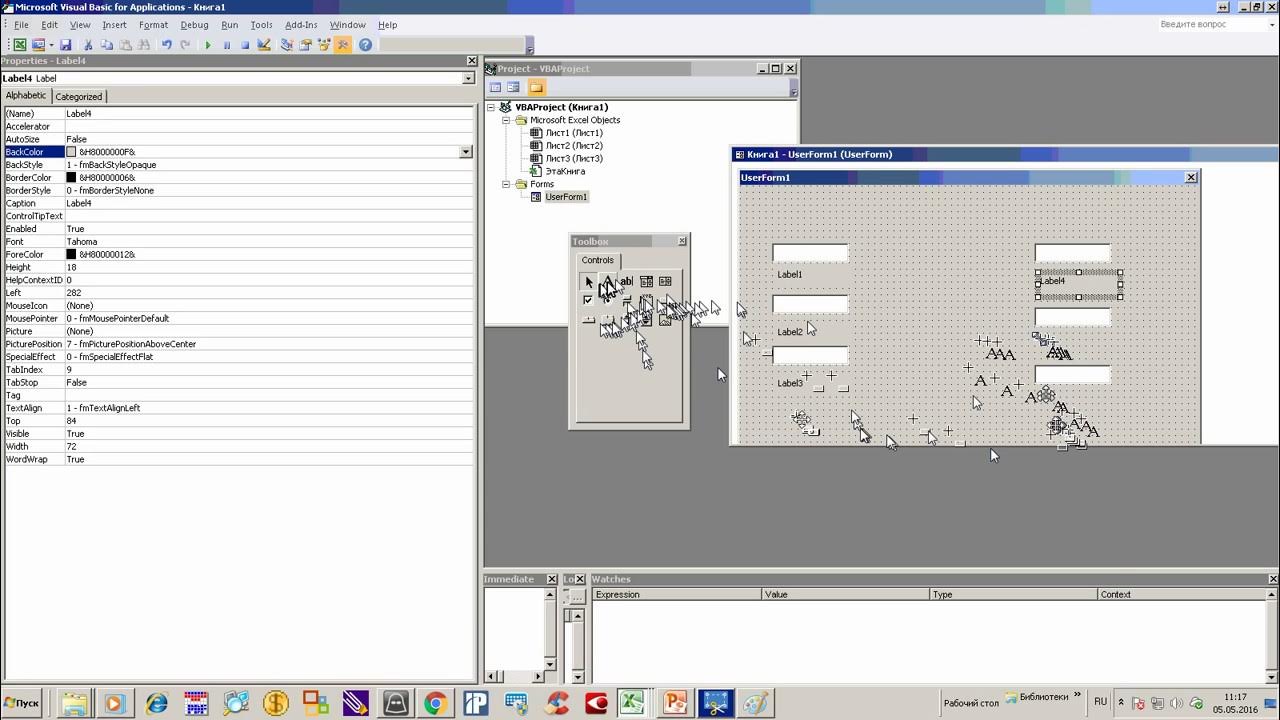Select the Alphabetic properties tab
1280x720 pixels.
(26, 96)
